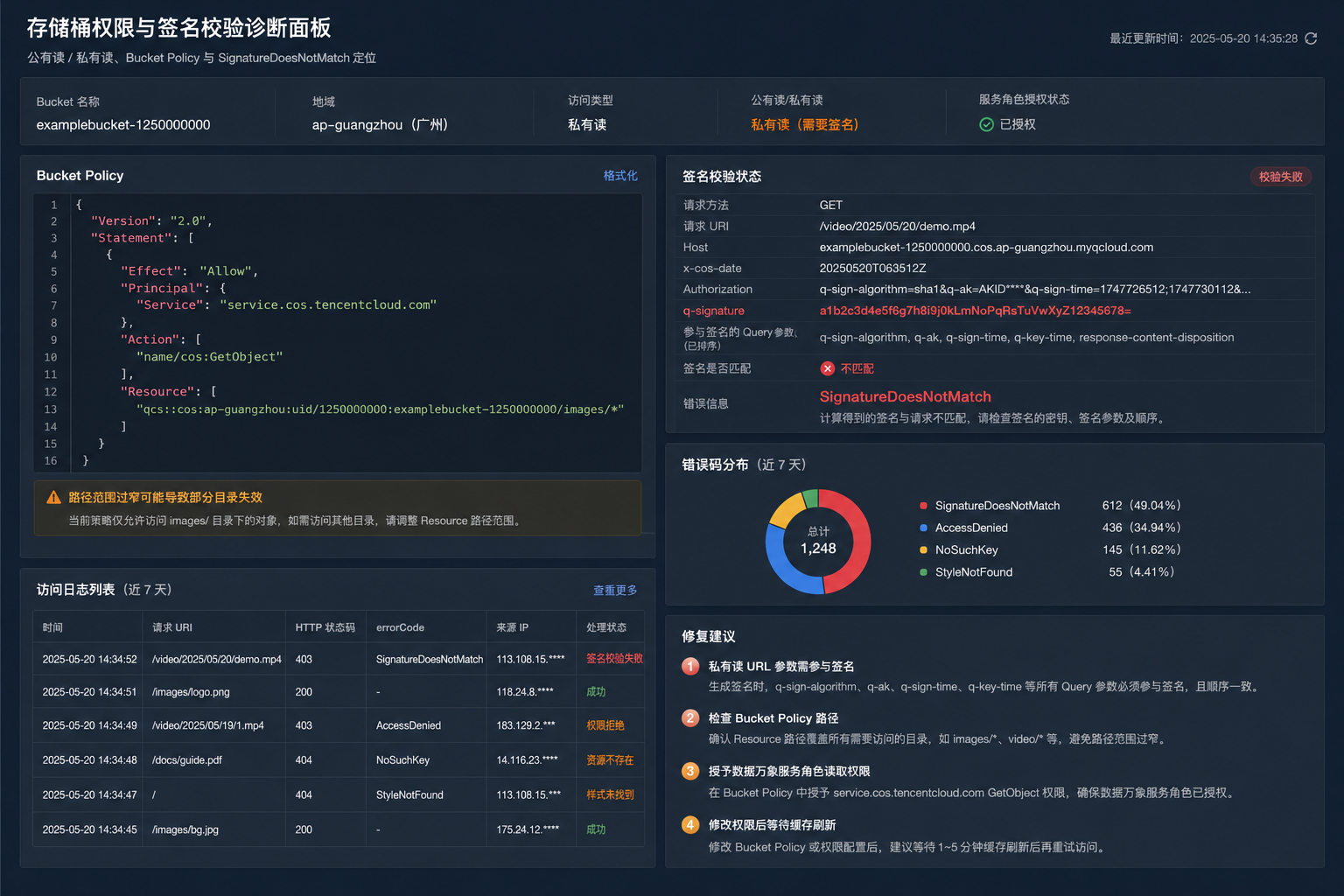
Task: Click the red q-signature value
Action: tap(975, 311)
